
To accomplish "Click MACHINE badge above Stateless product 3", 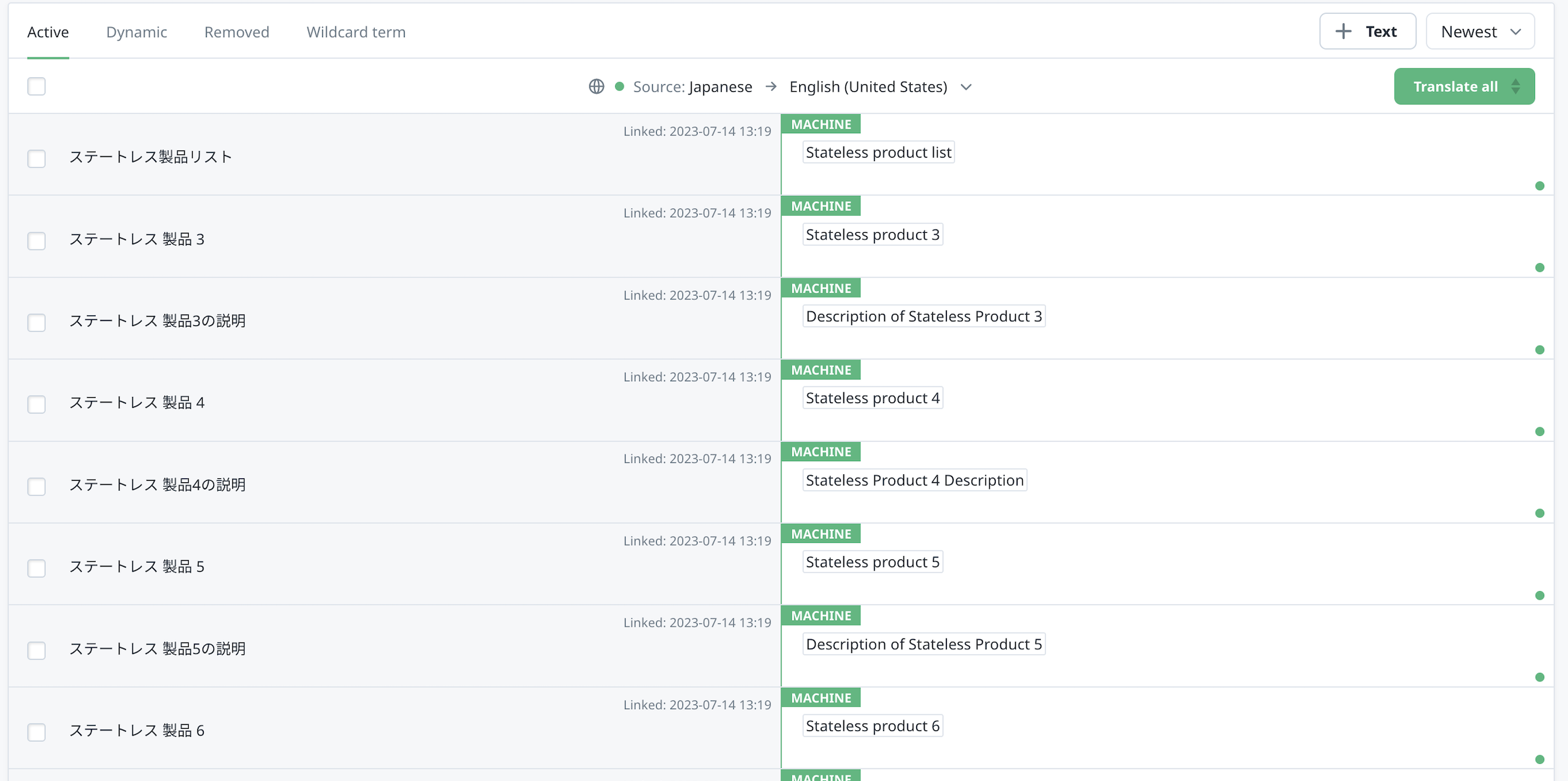I will coord(821,206).
